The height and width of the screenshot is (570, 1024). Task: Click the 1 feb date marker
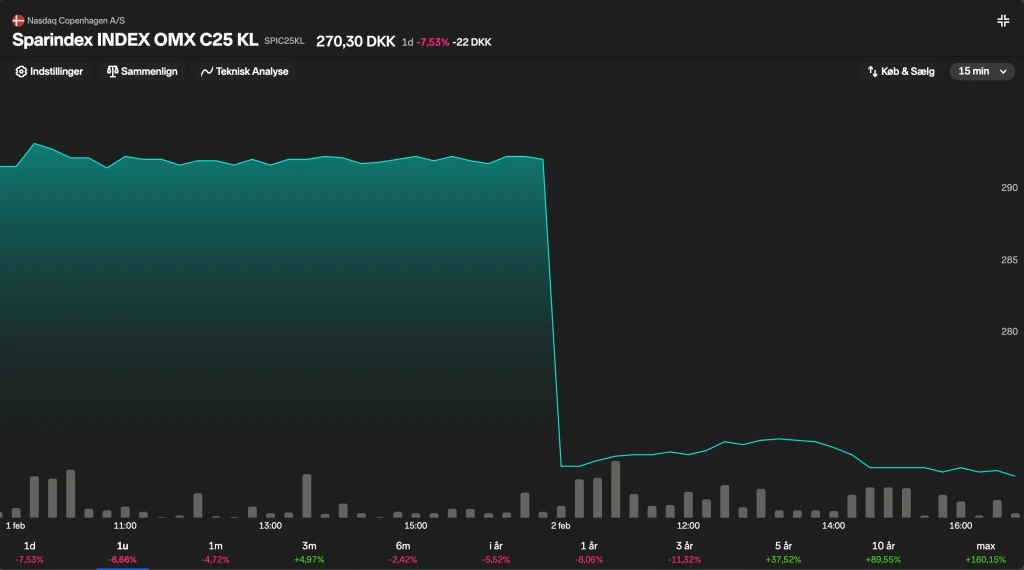(15, 526)
